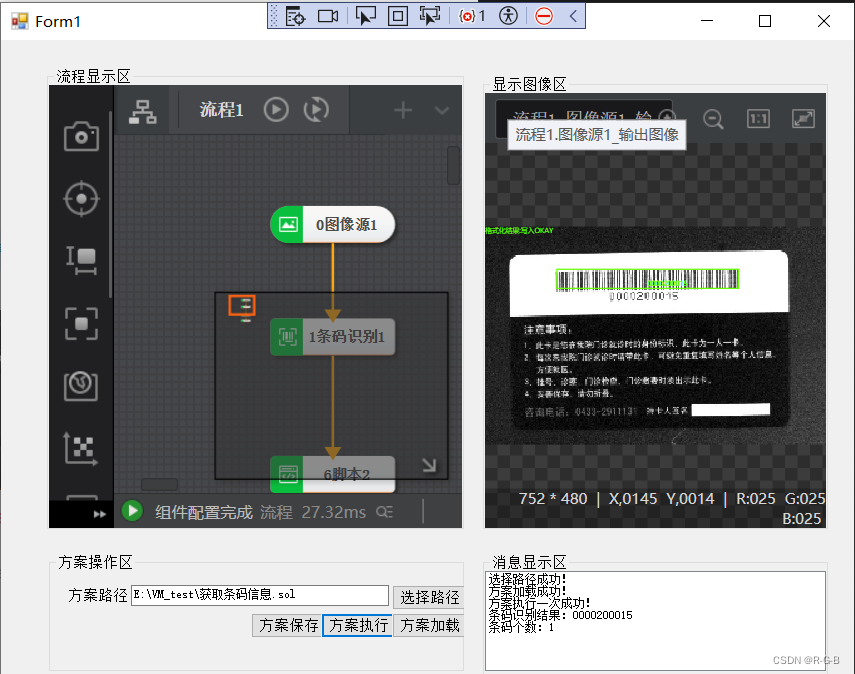Add a new flow with plus icon

coord(403,110)
